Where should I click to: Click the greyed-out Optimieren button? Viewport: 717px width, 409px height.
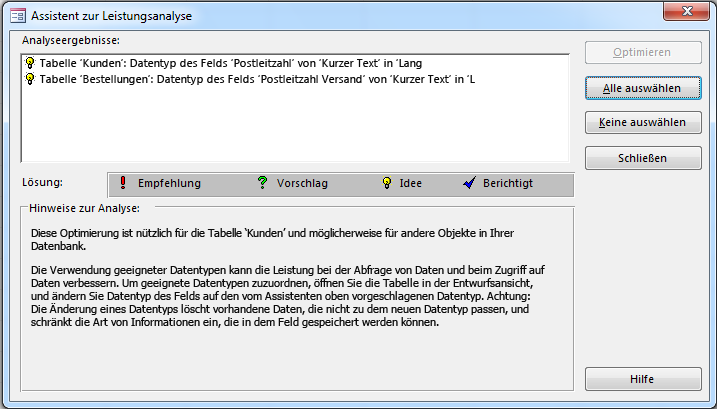pyautogui.click(x=643, y=53)
